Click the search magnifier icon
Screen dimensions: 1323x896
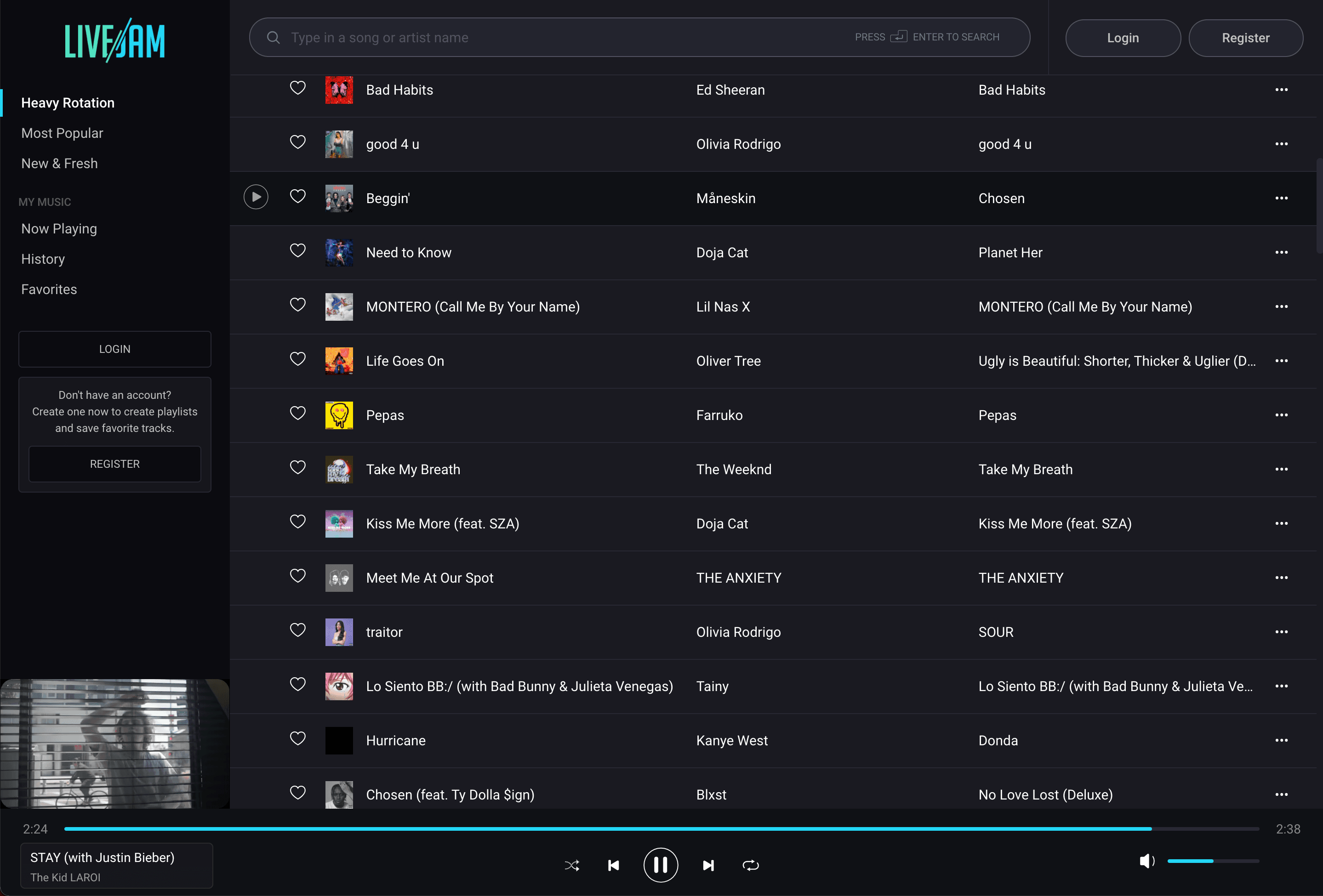click(x=273, y=38)
